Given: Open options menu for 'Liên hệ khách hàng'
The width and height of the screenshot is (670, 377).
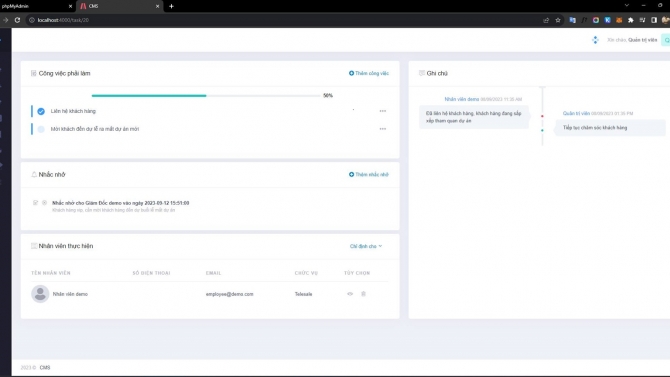Looking at the screenshot, I should (383, 111).
